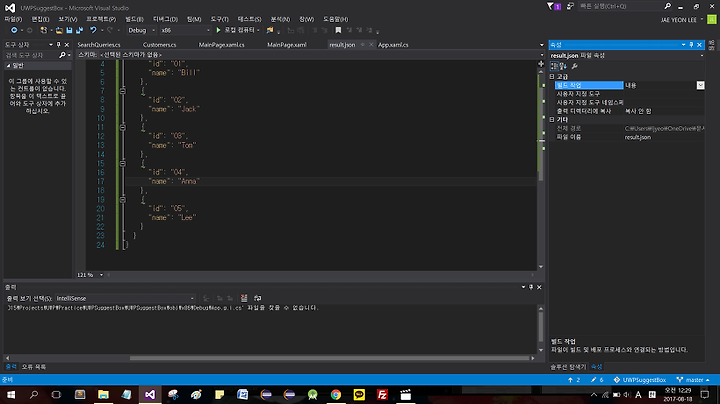The height and width of the screenshot is (404, 720).
Task: Pin the output panel with pushpin icon
Action: point(531,287)
